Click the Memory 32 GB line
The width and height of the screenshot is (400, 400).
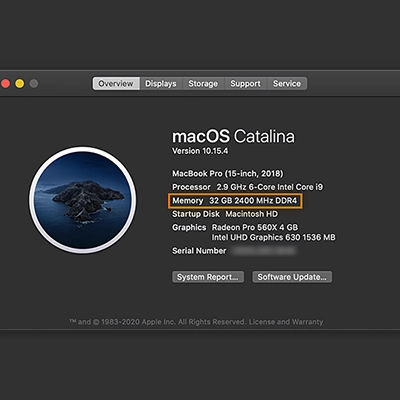235,201
